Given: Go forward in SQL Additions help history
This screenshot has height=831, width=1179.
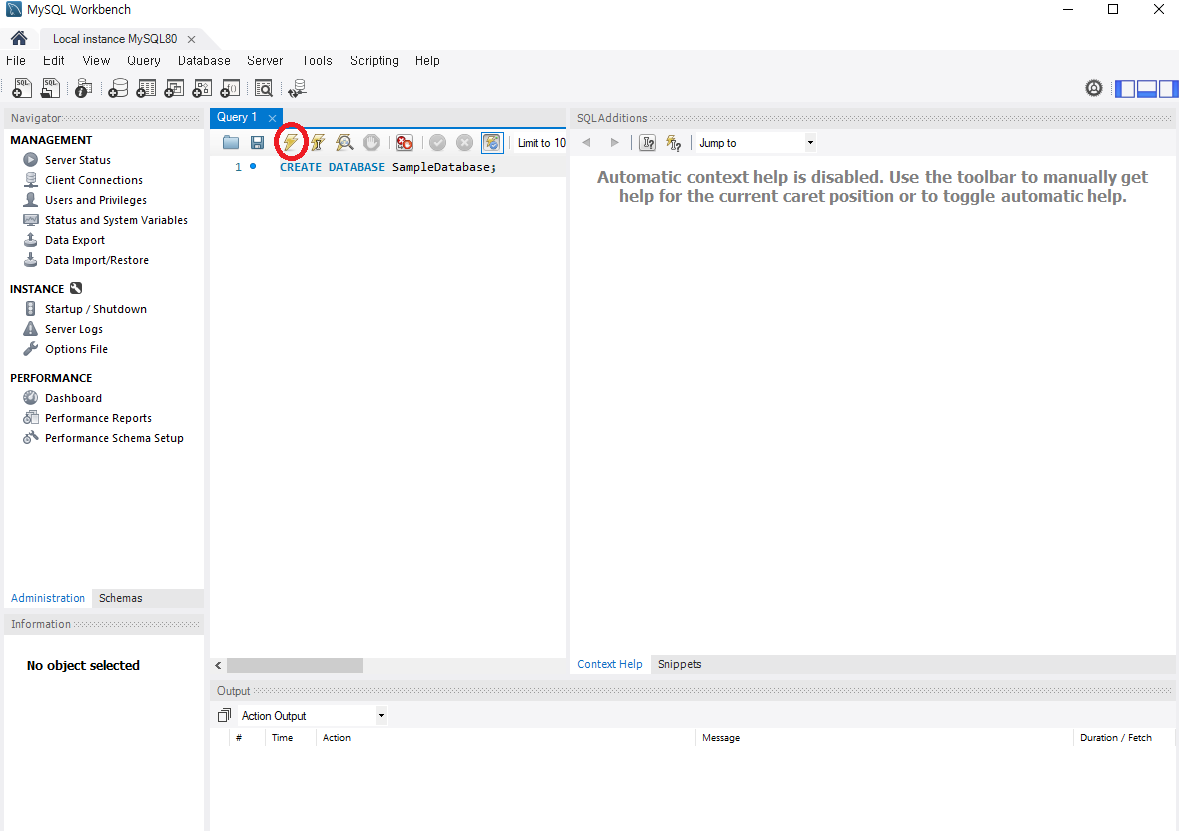Looking at the screenshot, I should [614, 142].
